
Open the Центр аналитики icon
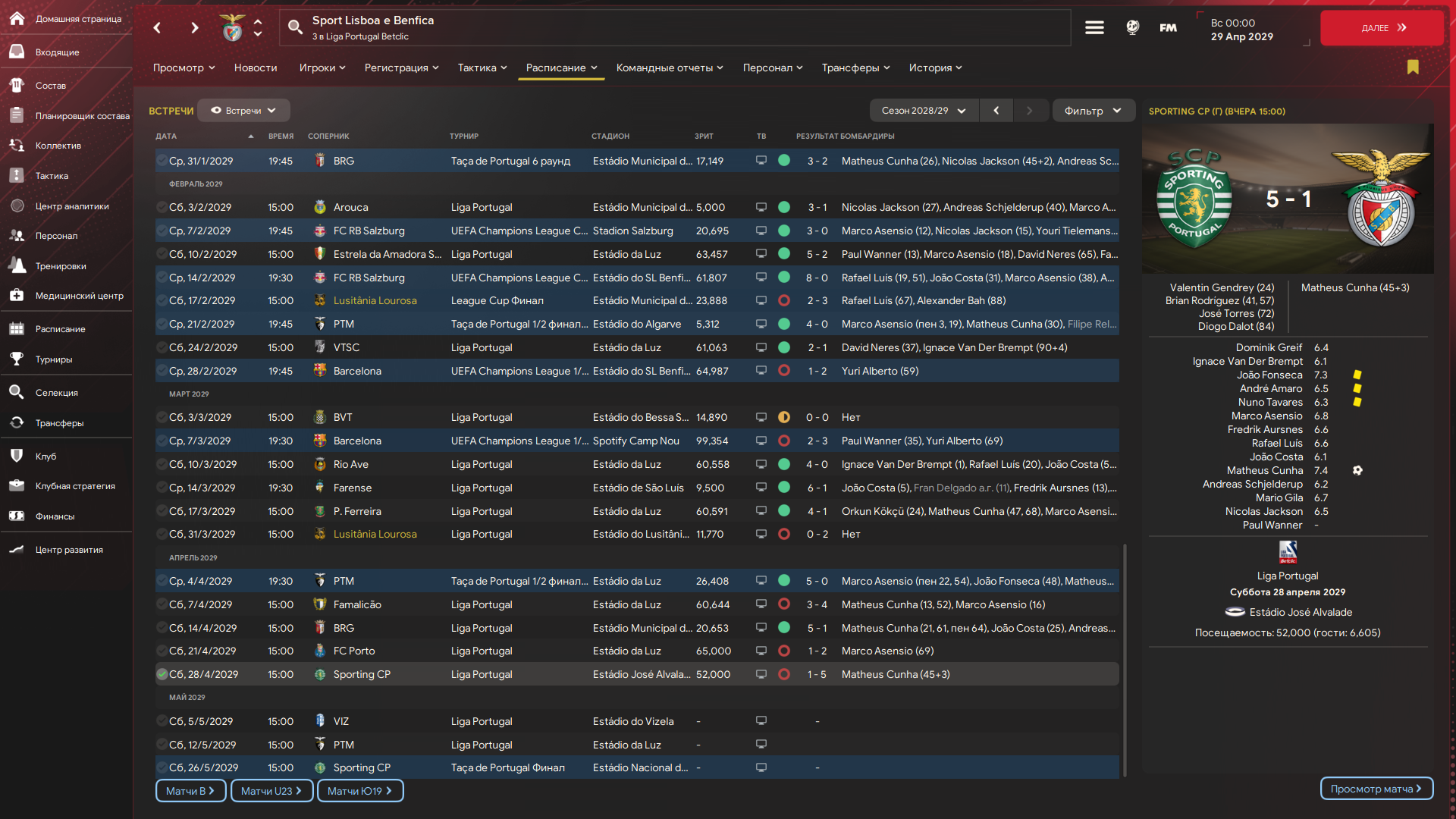pyautogui.click(x=17, y=206)
